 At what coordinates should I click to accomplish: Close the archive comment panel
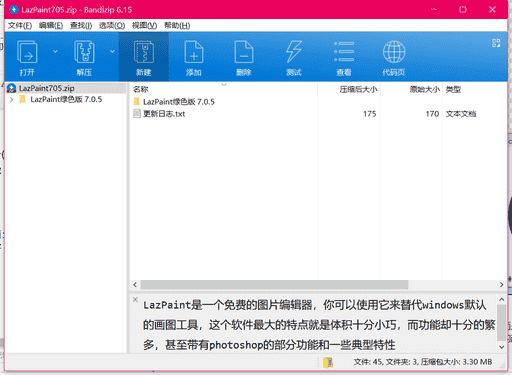pyautogui.click(x=135, y=299)
